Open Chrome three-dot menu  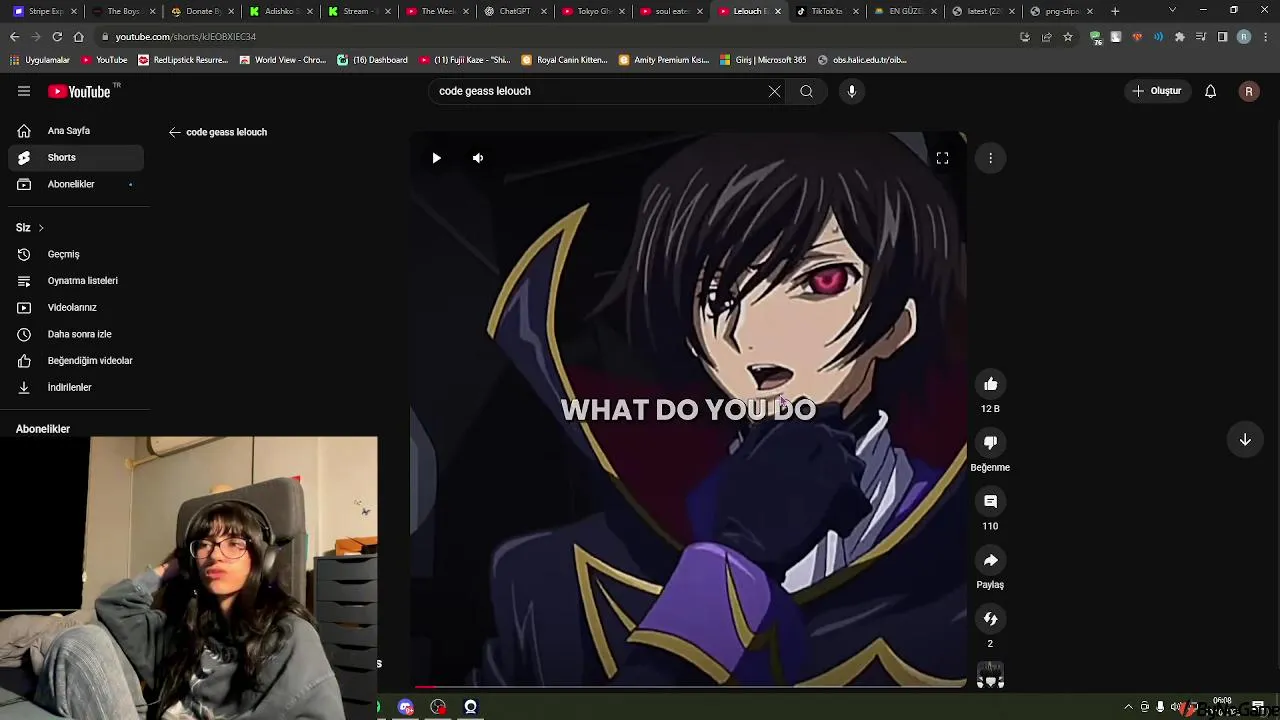[x=1264, y=37]
